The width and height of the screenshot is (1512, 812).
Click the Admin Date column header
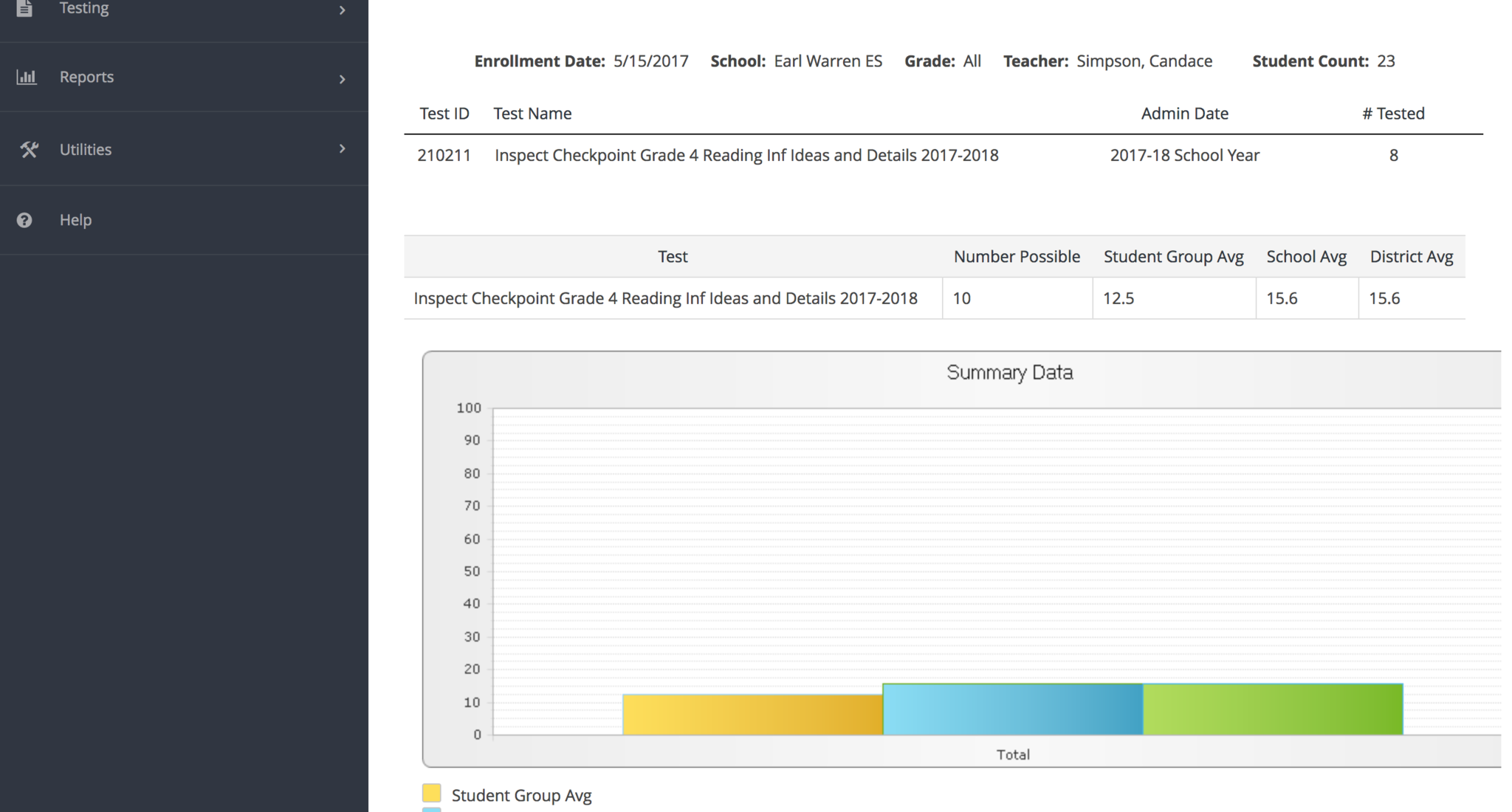coord(1184,114)
